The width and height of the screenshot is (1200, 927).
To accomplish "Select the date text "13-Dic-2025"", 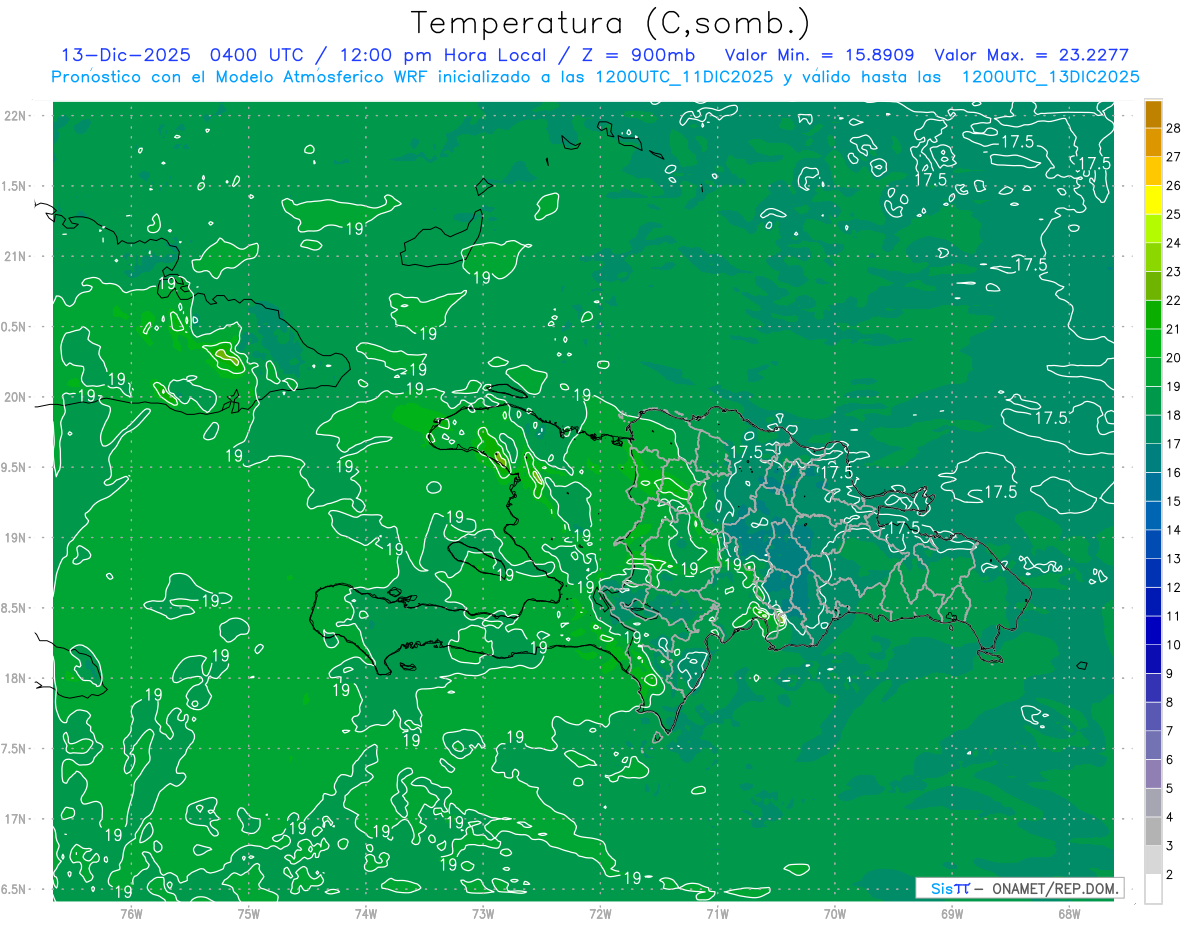I will [125, 55].
